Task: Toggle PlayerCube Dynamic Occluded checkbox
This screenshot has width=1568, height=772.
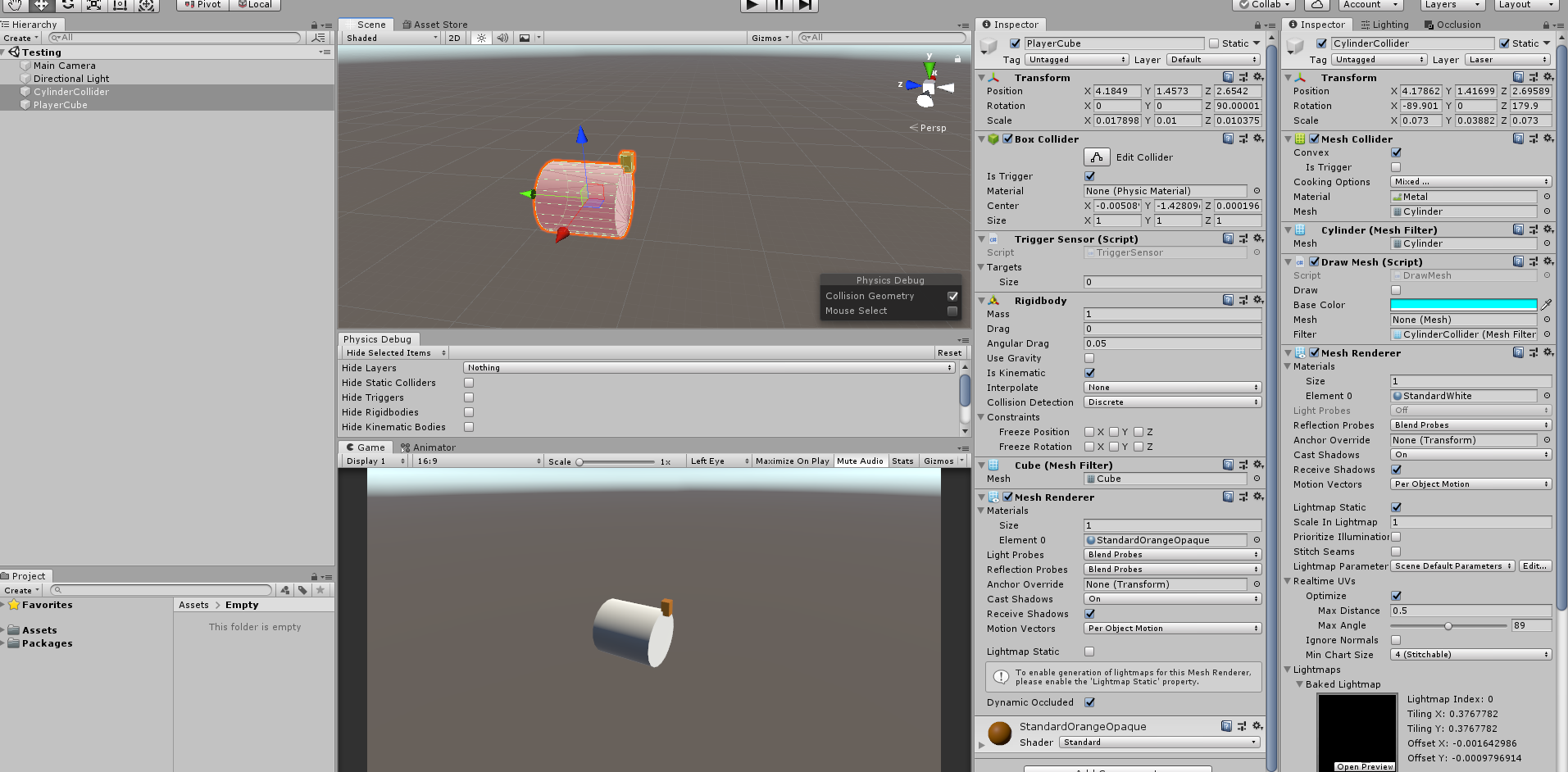Action: tap(1089, 702)
